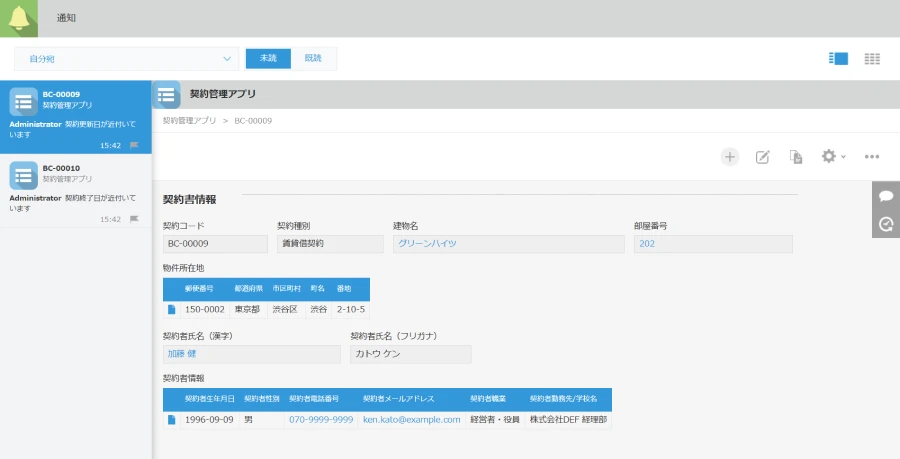
Task: Open the row icon for 1996-09-09 record
Action: pos(171,419)
